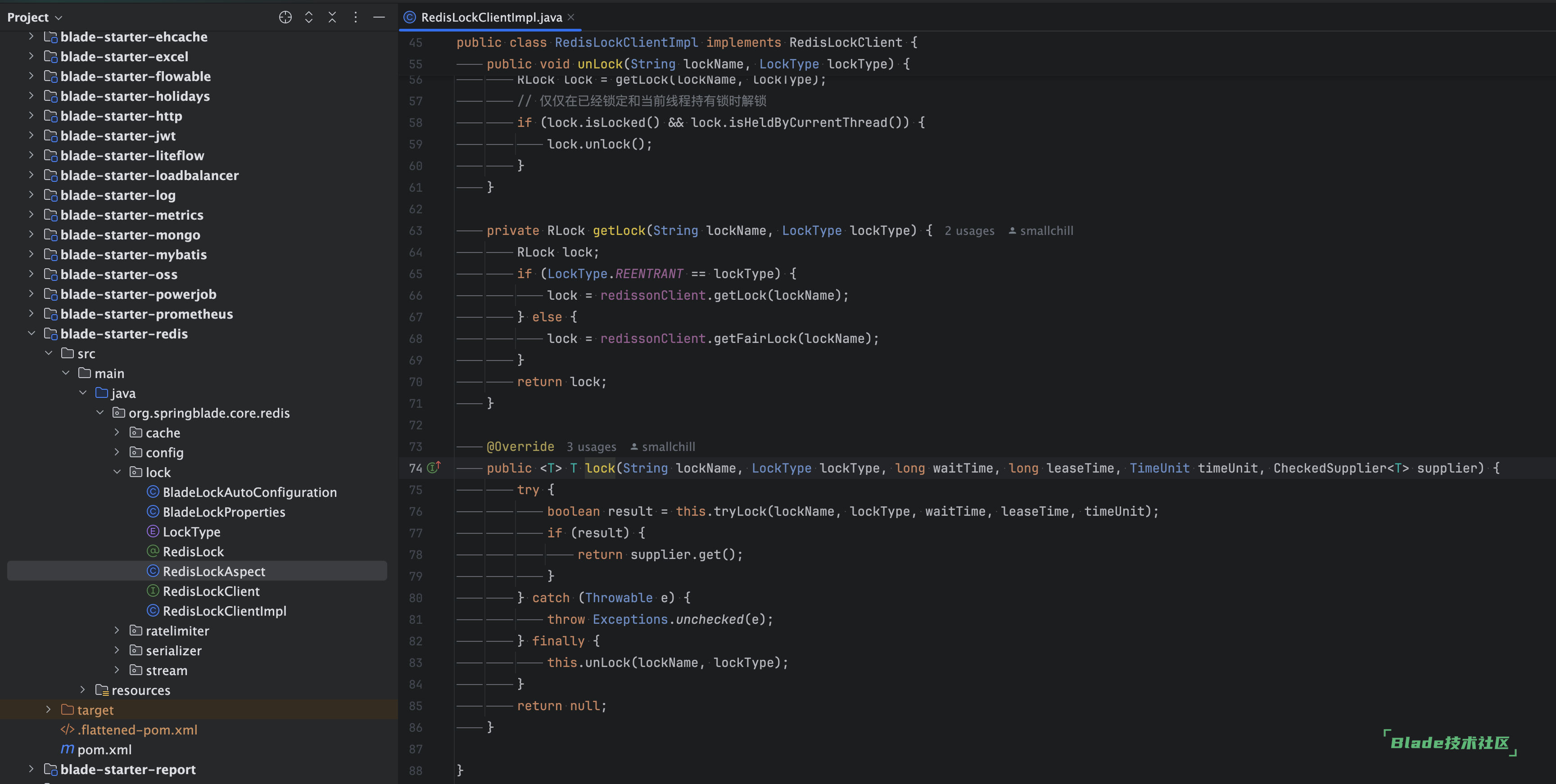The height and width of the screenshot is (784, 1556).
Task: Click the @Override annotation on line 73
Action: pyautogui.click(x=520, y=446)
